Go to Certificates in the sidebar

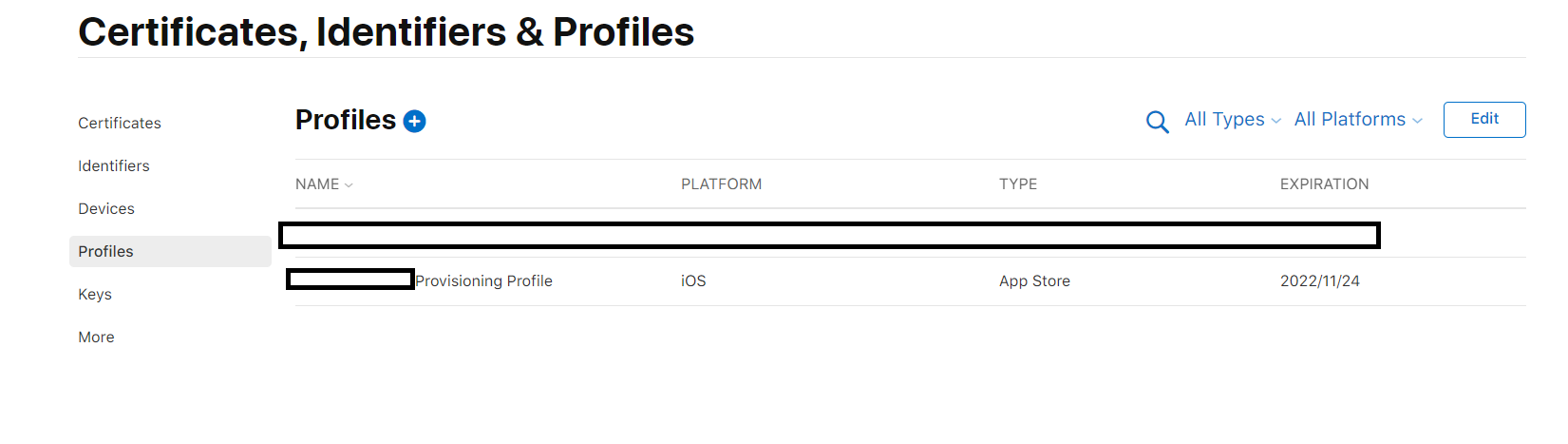(120, 124)
